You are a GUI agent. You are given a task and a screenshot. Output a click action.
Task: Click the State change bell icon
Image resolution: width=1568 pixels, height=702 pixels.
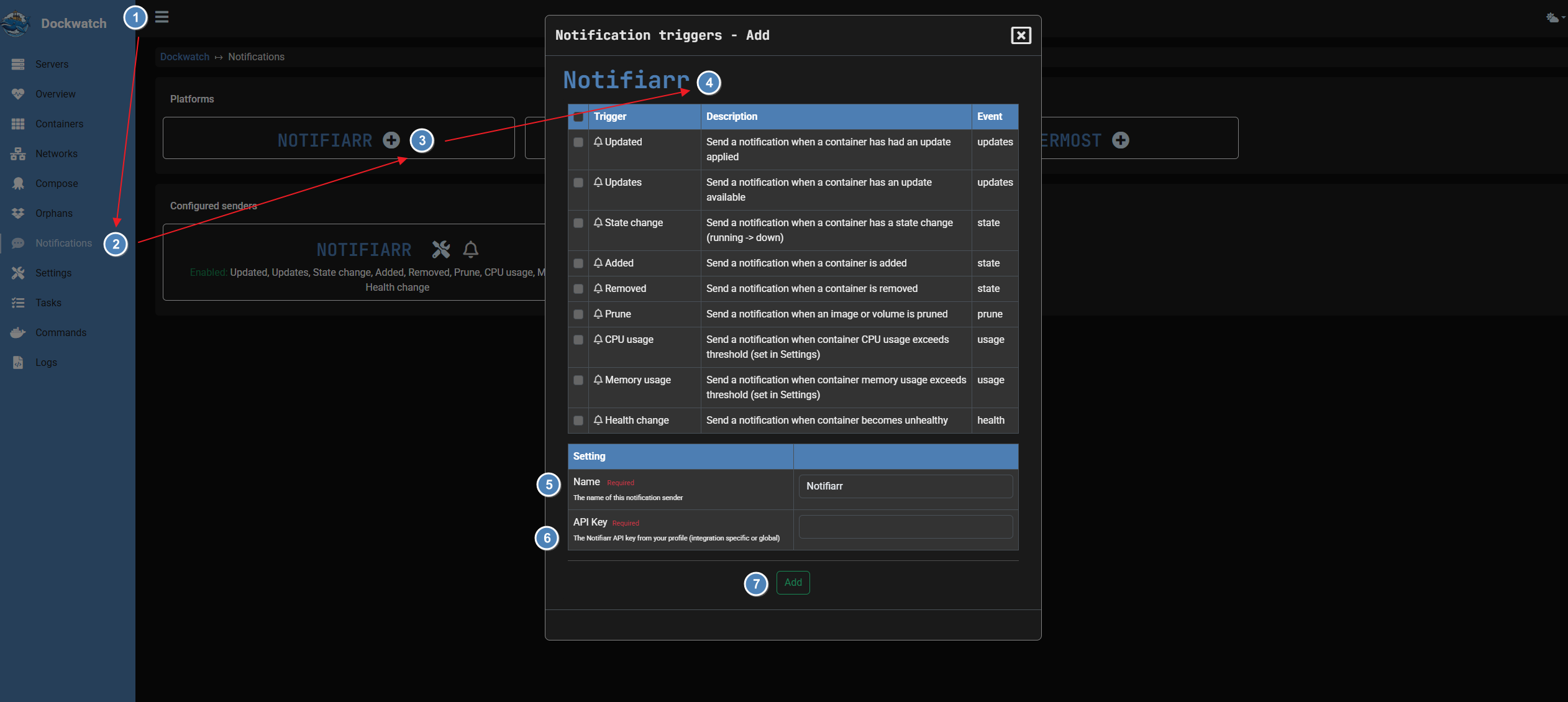pyautogui.click(x=598, y=222)
